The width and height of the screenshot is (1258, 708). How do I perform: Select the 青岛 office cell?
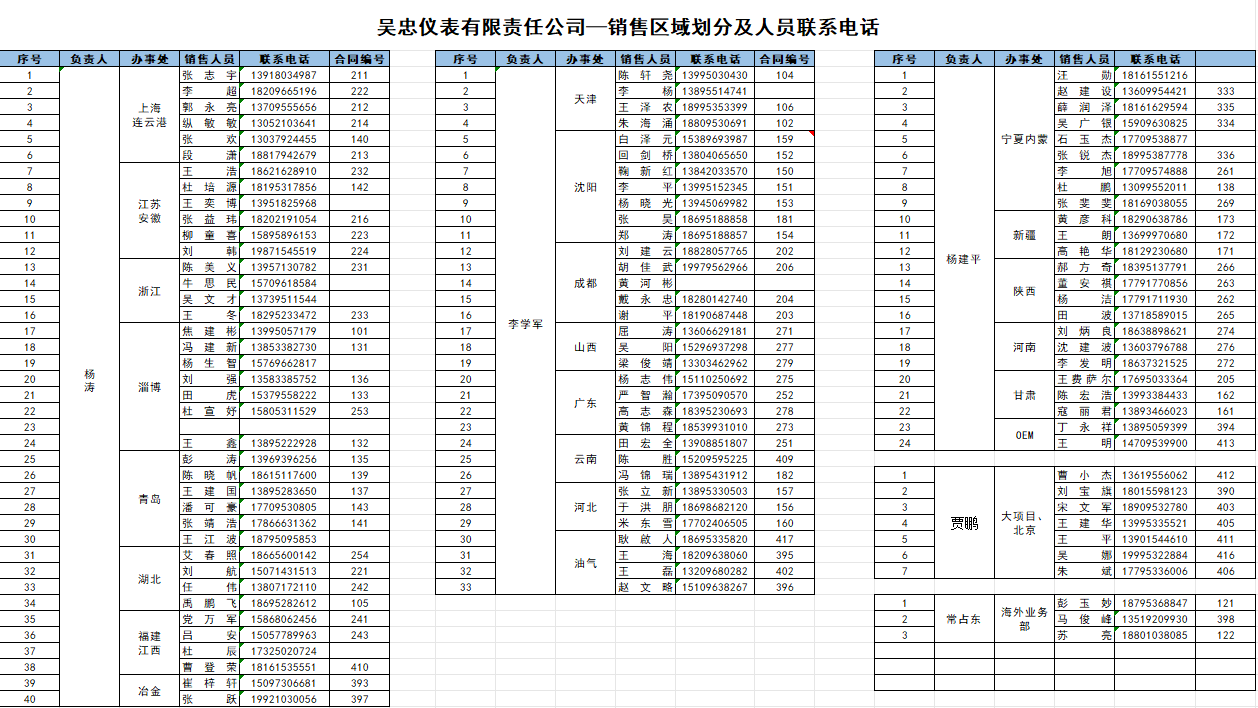pos(149,499)
